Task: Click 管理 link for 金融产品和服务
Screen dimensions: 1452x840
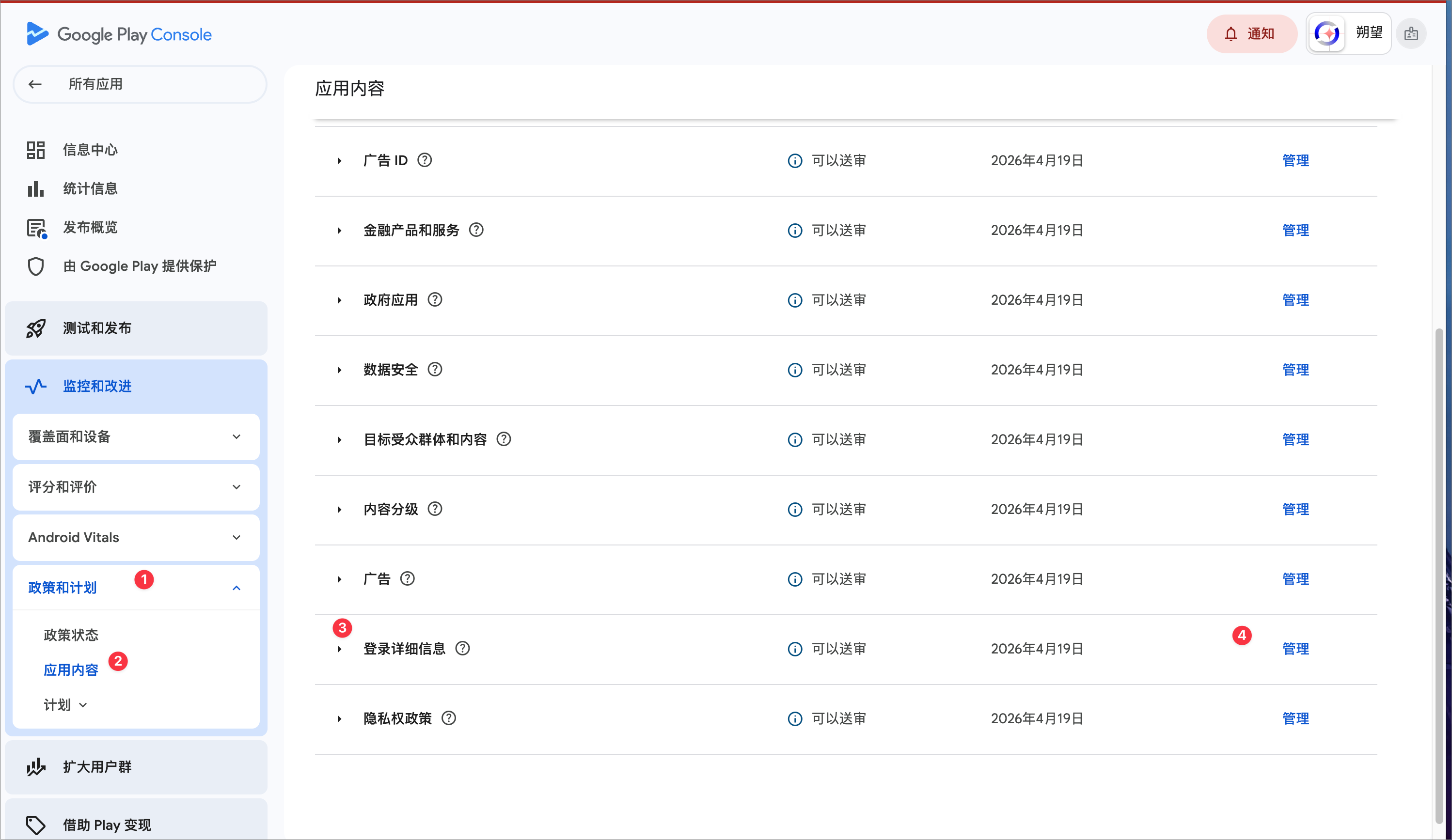Action: coord(1295,230)
